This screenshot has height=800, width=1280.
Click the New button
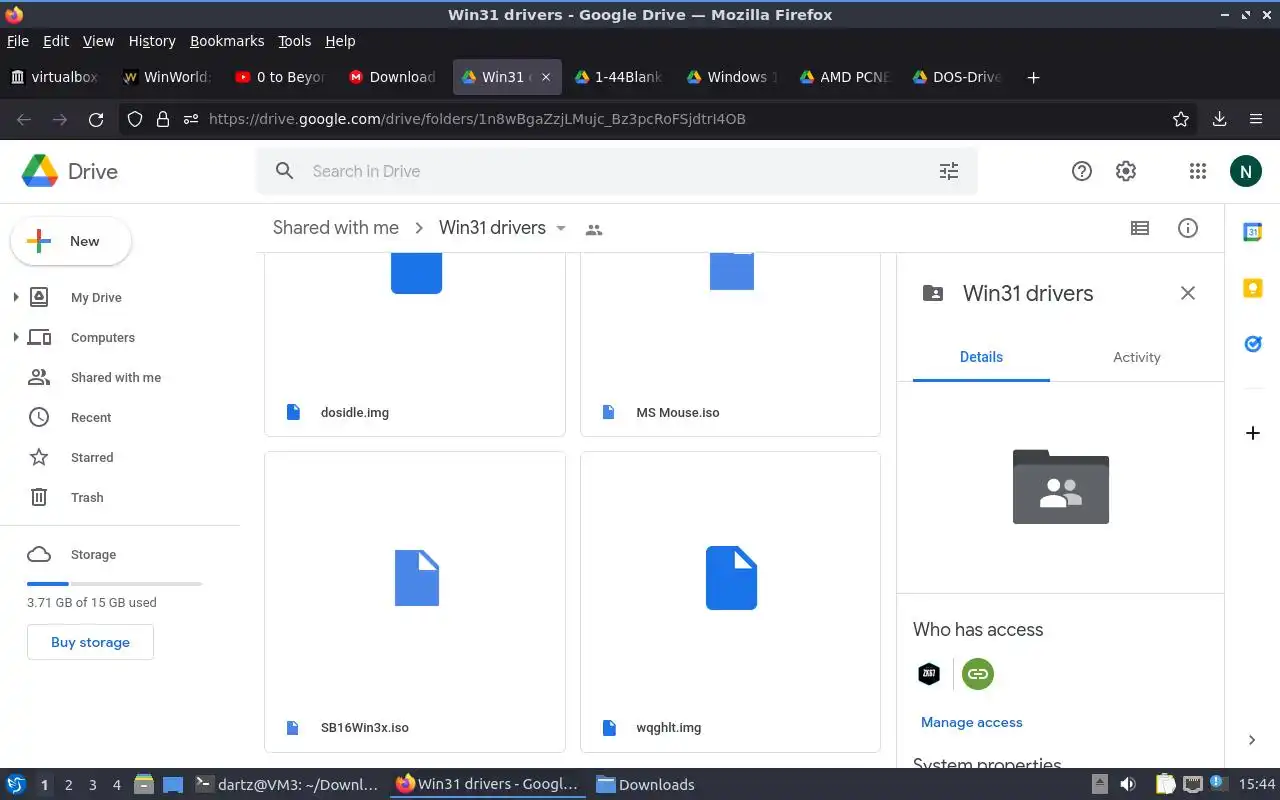tap(70, 241)
